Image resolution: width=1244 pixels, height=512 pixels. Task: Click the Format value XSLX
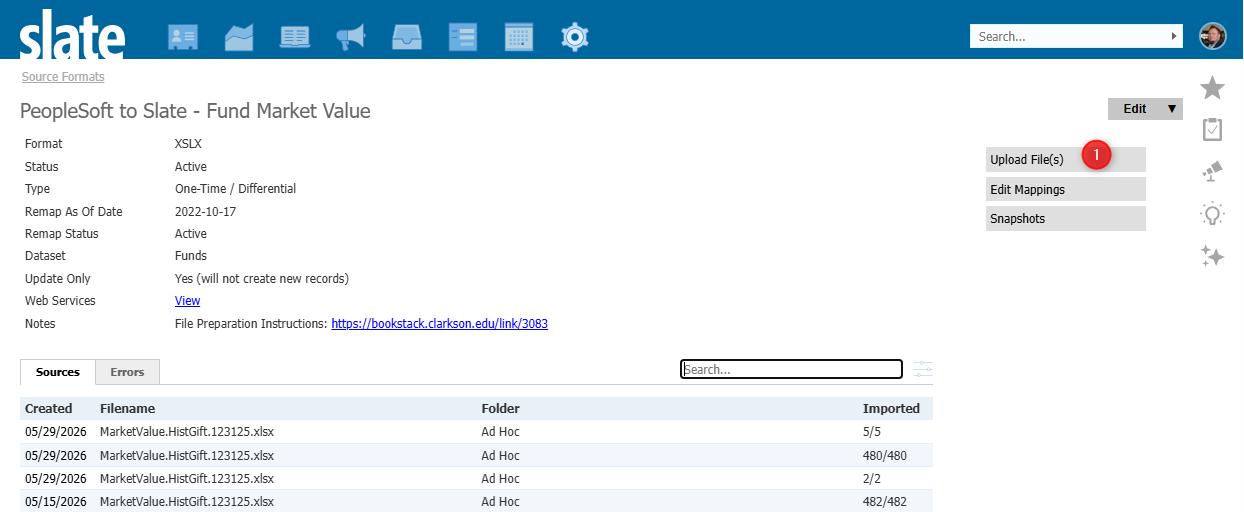(188, 144)
